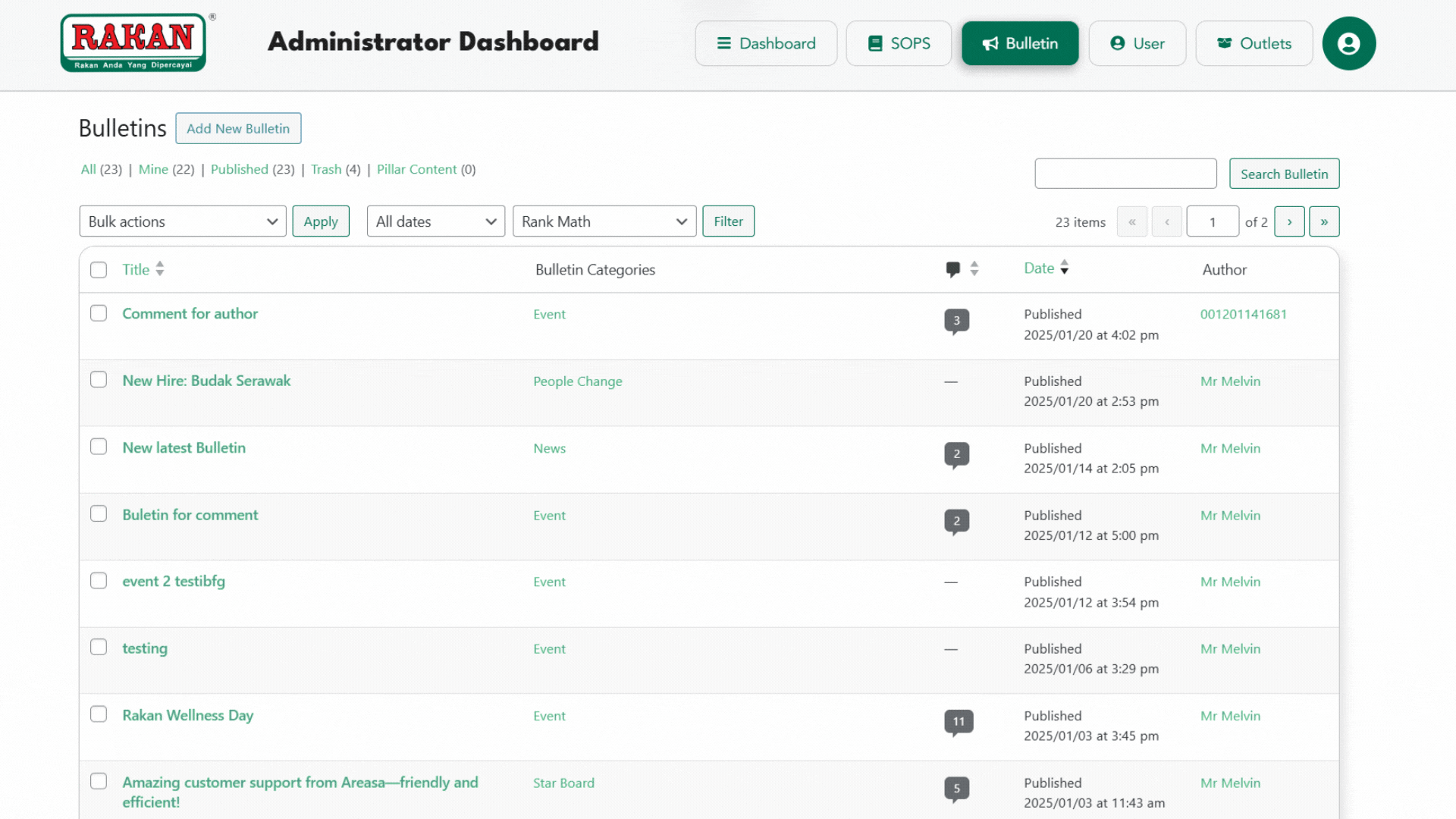Click the user profile avatar icon
1456x819 pixels.
click(x=1348, y=43)
